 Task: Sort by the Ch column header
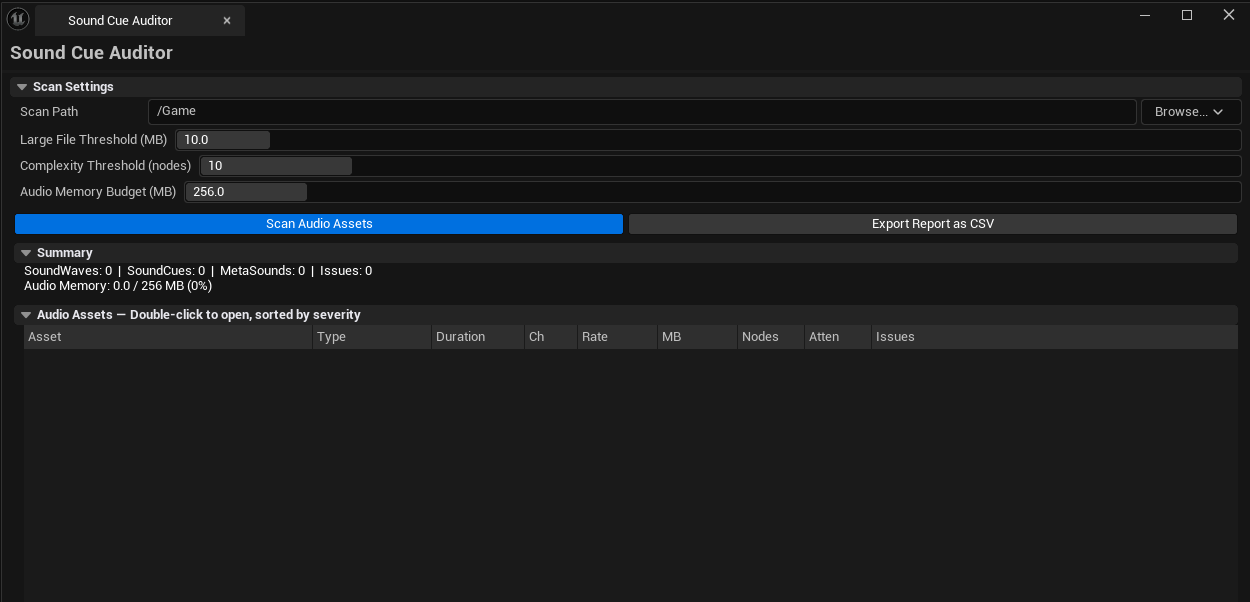point(551,337)
